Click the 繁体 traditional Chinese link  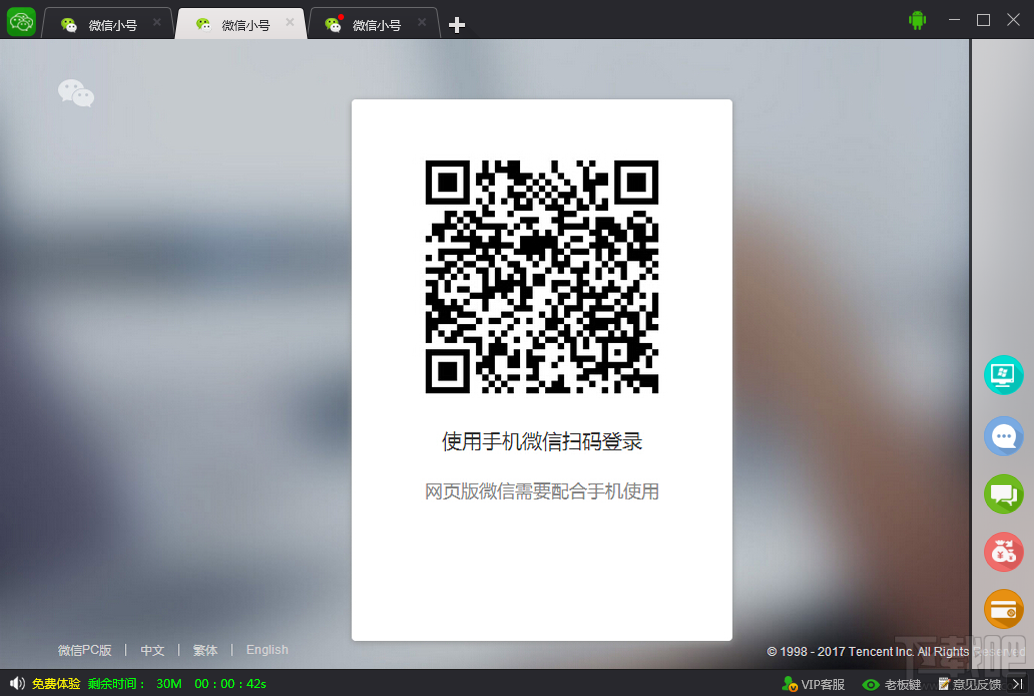pyautogui.click(x=205, y=650)
